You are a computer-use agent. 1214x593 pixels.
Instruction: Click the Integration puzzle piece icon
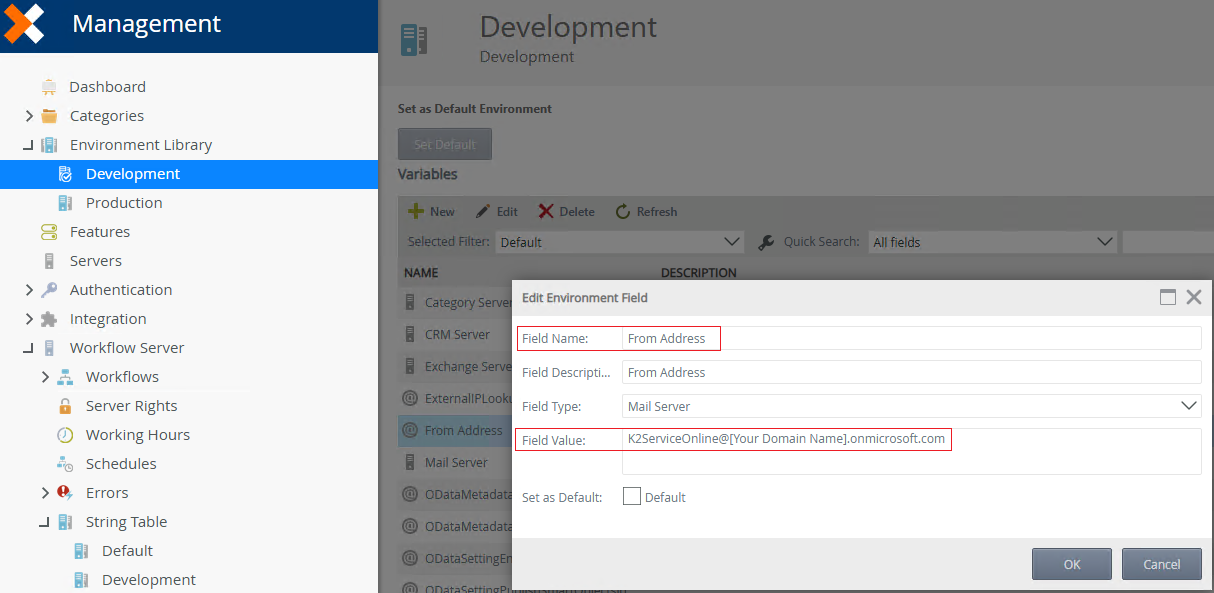pyautogui.click(x=49, y=319)
